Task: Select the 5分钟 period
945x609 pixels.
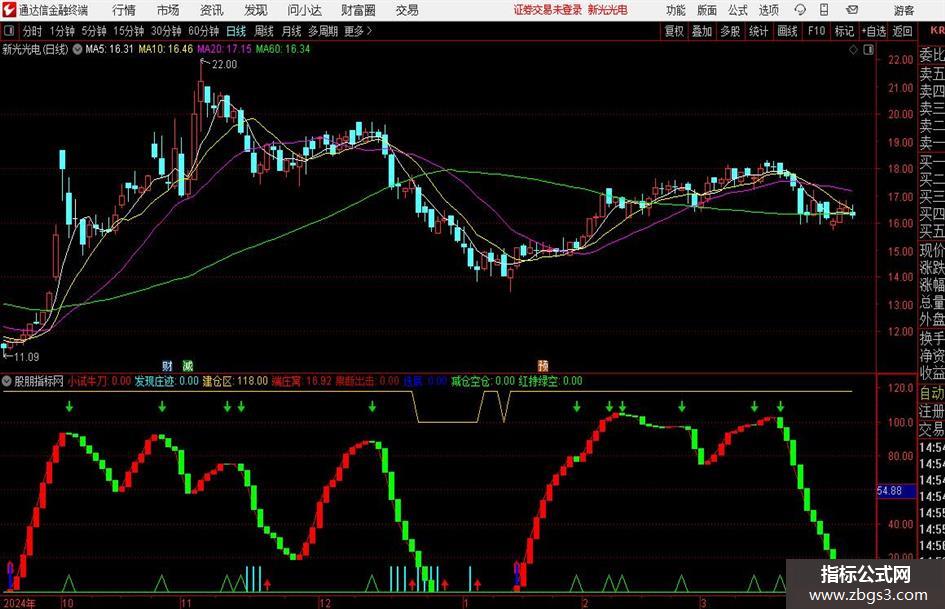Action: (93, 31)
